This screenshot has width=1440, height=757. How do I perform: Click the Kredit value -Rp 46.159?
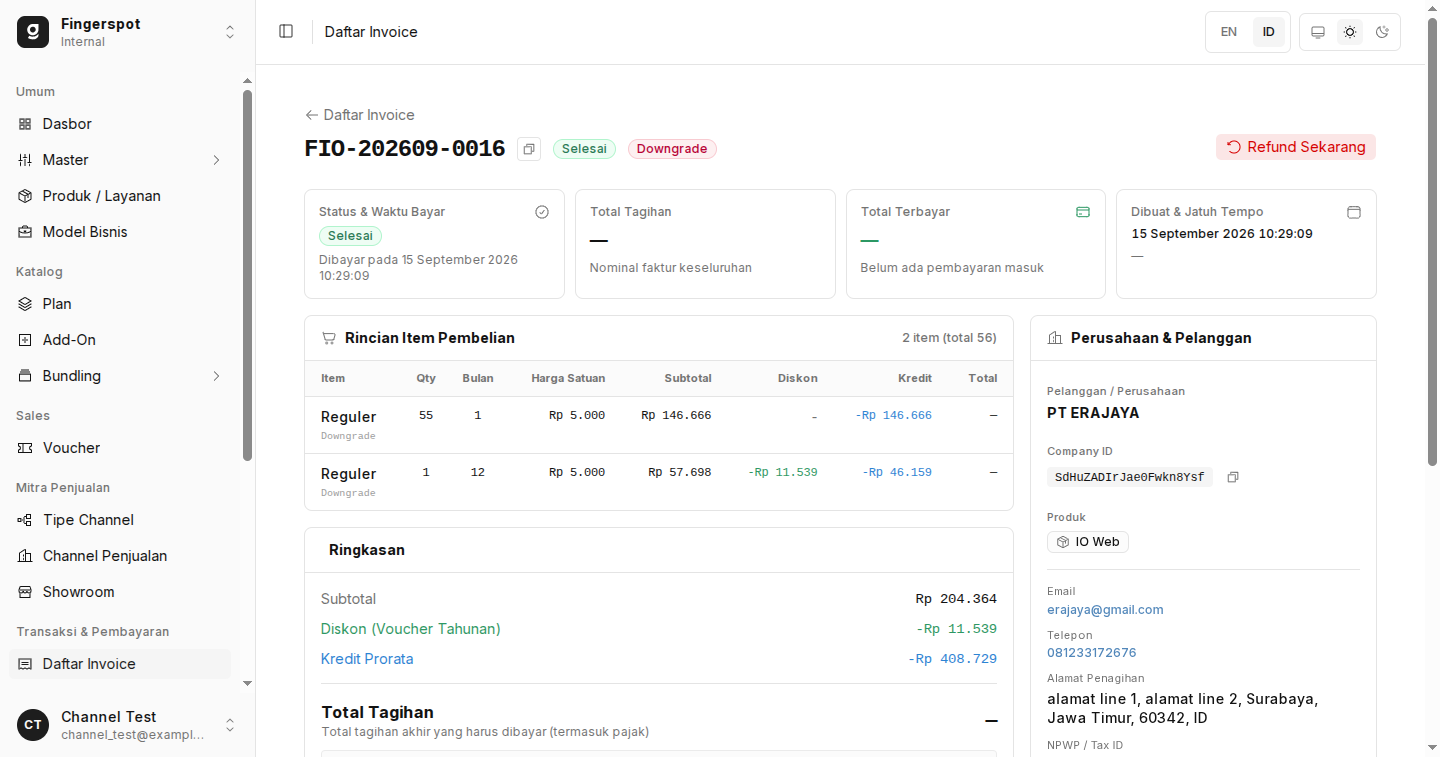[897, 472]
